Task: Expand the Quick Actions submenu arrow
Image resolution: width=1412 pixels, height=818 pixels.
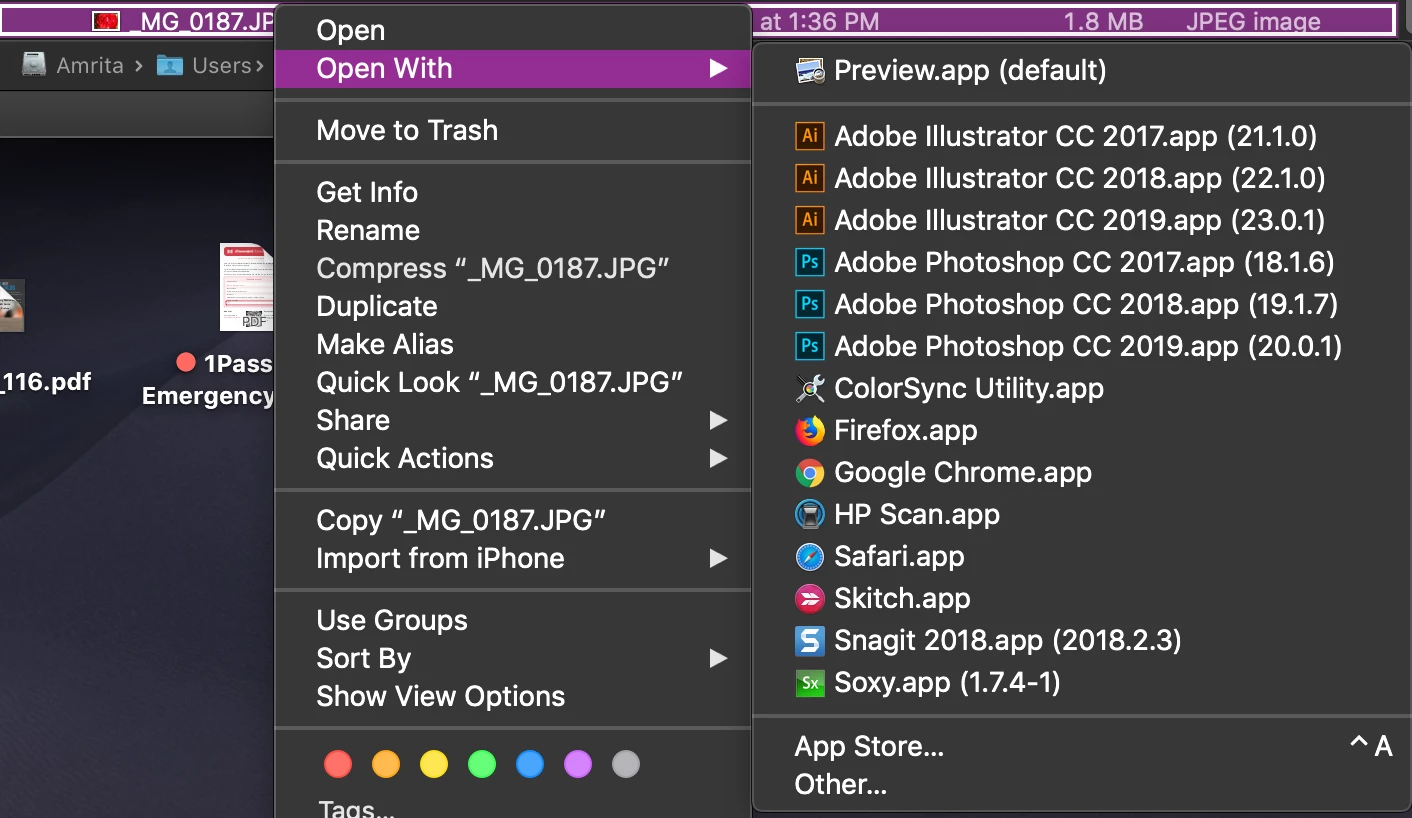Action: [x=718, y=458]
